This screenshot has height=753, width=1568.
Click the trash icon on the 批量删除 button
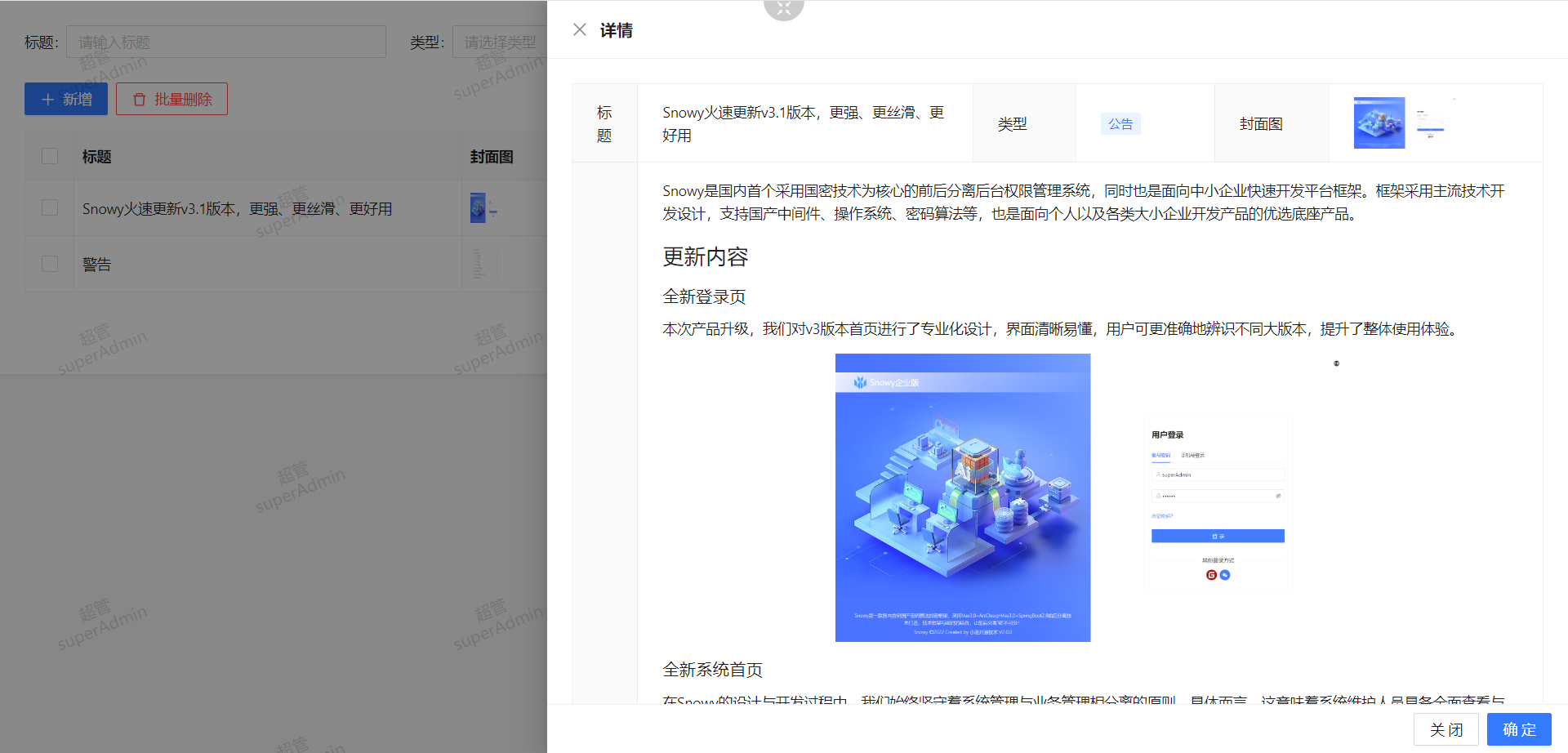tap(140, 99)
